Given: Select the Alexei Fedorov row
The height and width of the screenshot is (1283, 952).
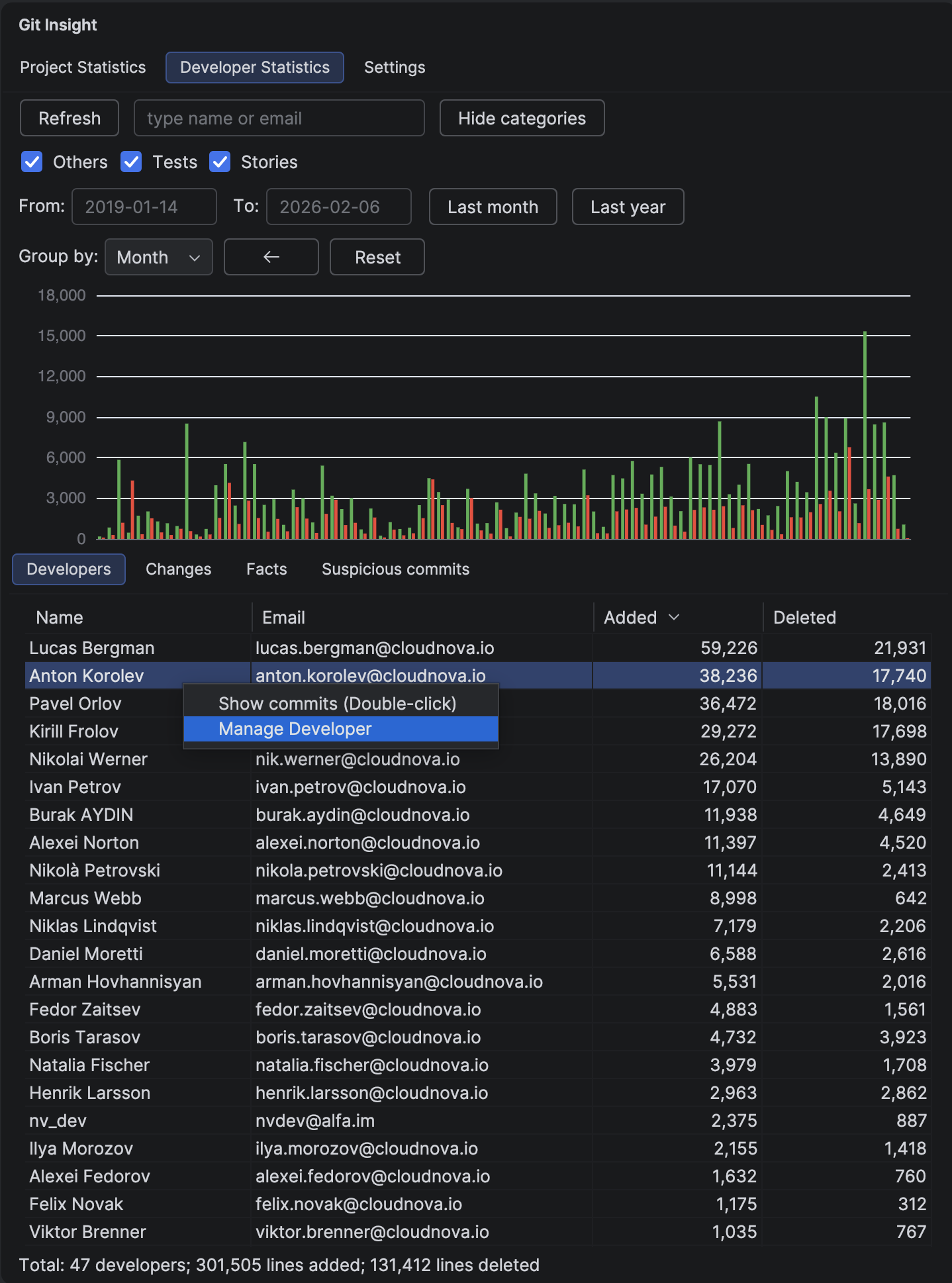Looking at the screenshot, I should click(x=478, y=1176).
